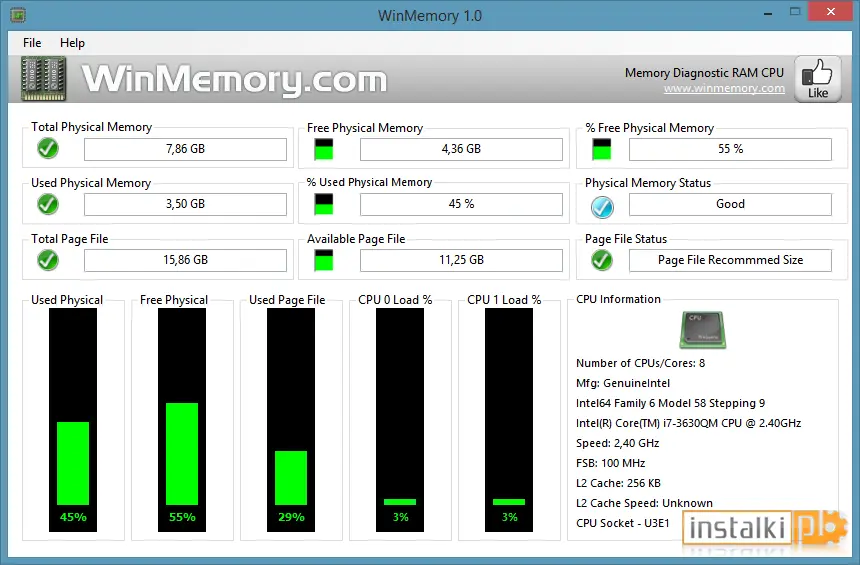This screenshot has height=565, width=860.
Task: Close the WinMemory window
Action: 831,12
